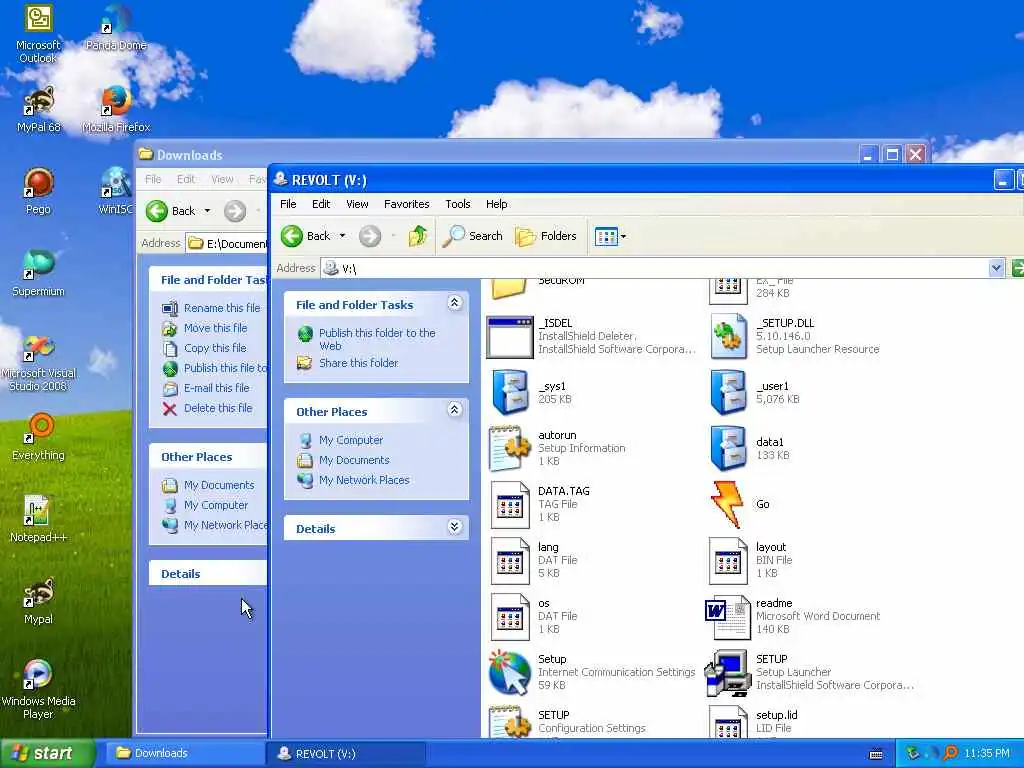Select Setup Internet Communication Settings icon
Image resolution: width=1024 pixels, height=768 pixels.
pyautogui.click(x=510, y=673)
